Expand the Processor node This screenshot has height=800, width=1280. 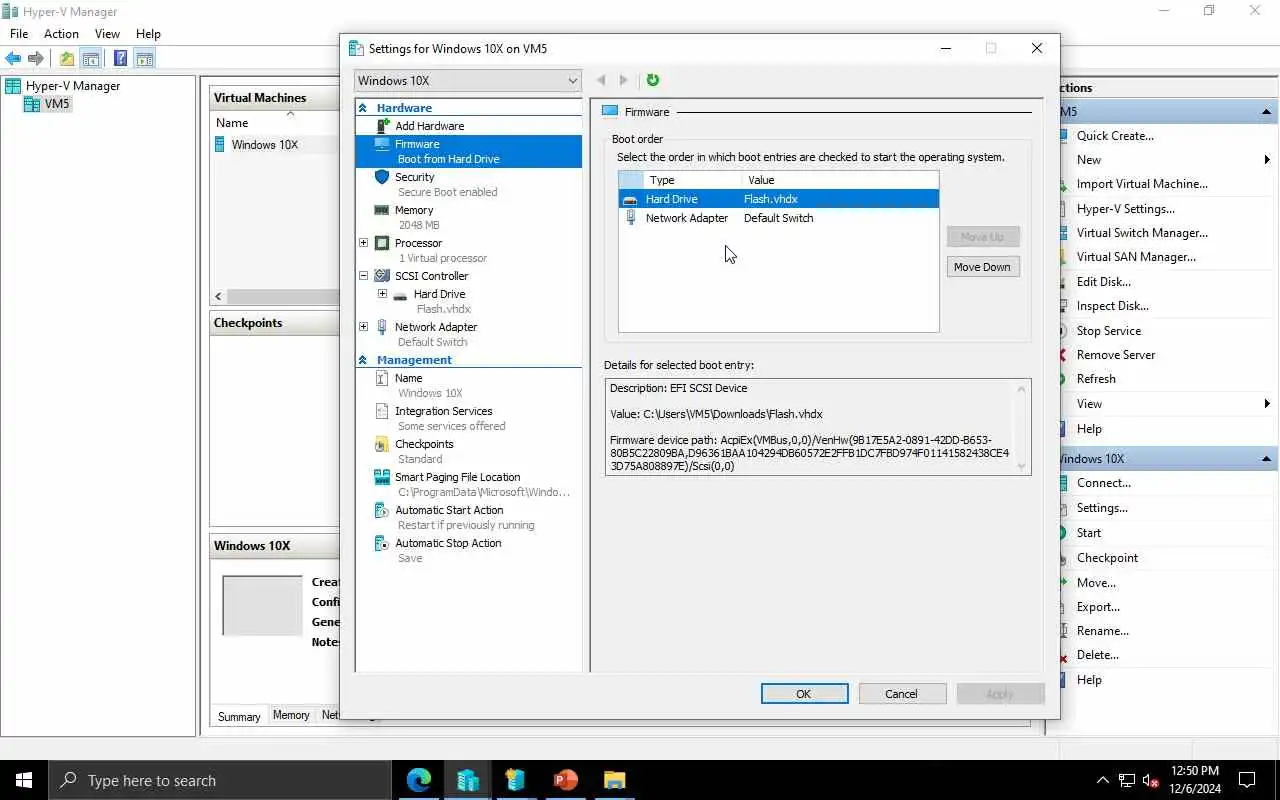pos(364,243)
